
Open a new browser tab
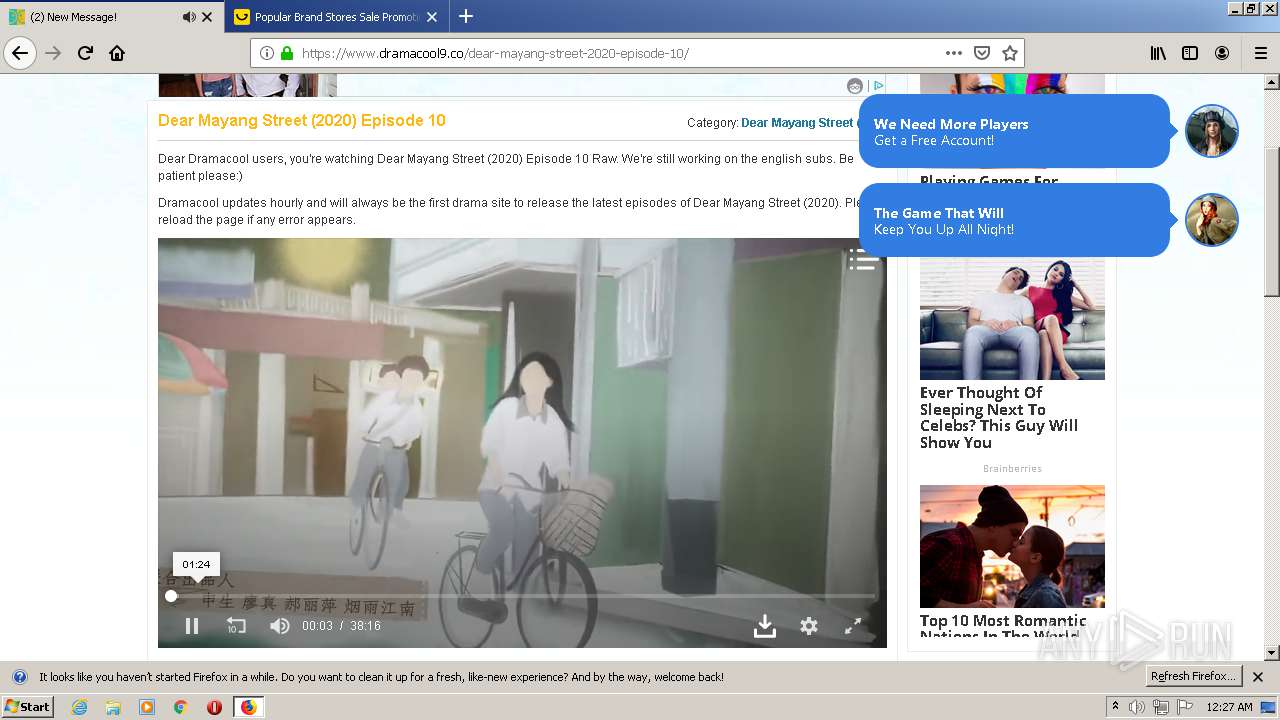(466, 17)
